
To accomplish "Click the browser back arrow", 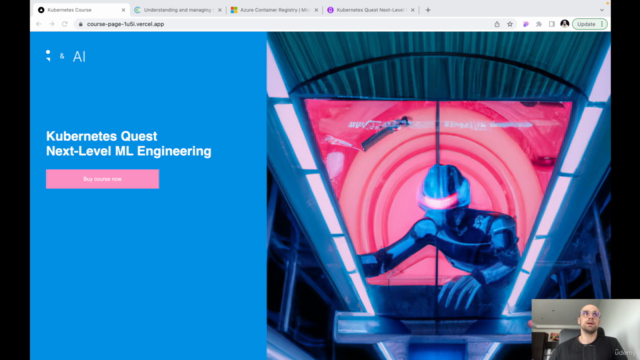I will 39,24.
